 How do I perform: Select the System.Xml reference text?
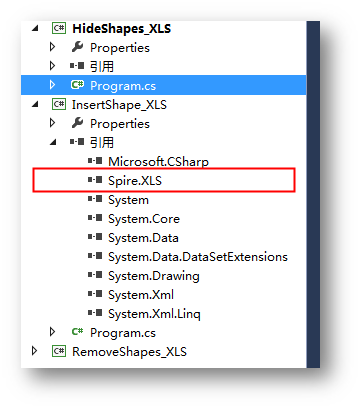pos(141,295)
